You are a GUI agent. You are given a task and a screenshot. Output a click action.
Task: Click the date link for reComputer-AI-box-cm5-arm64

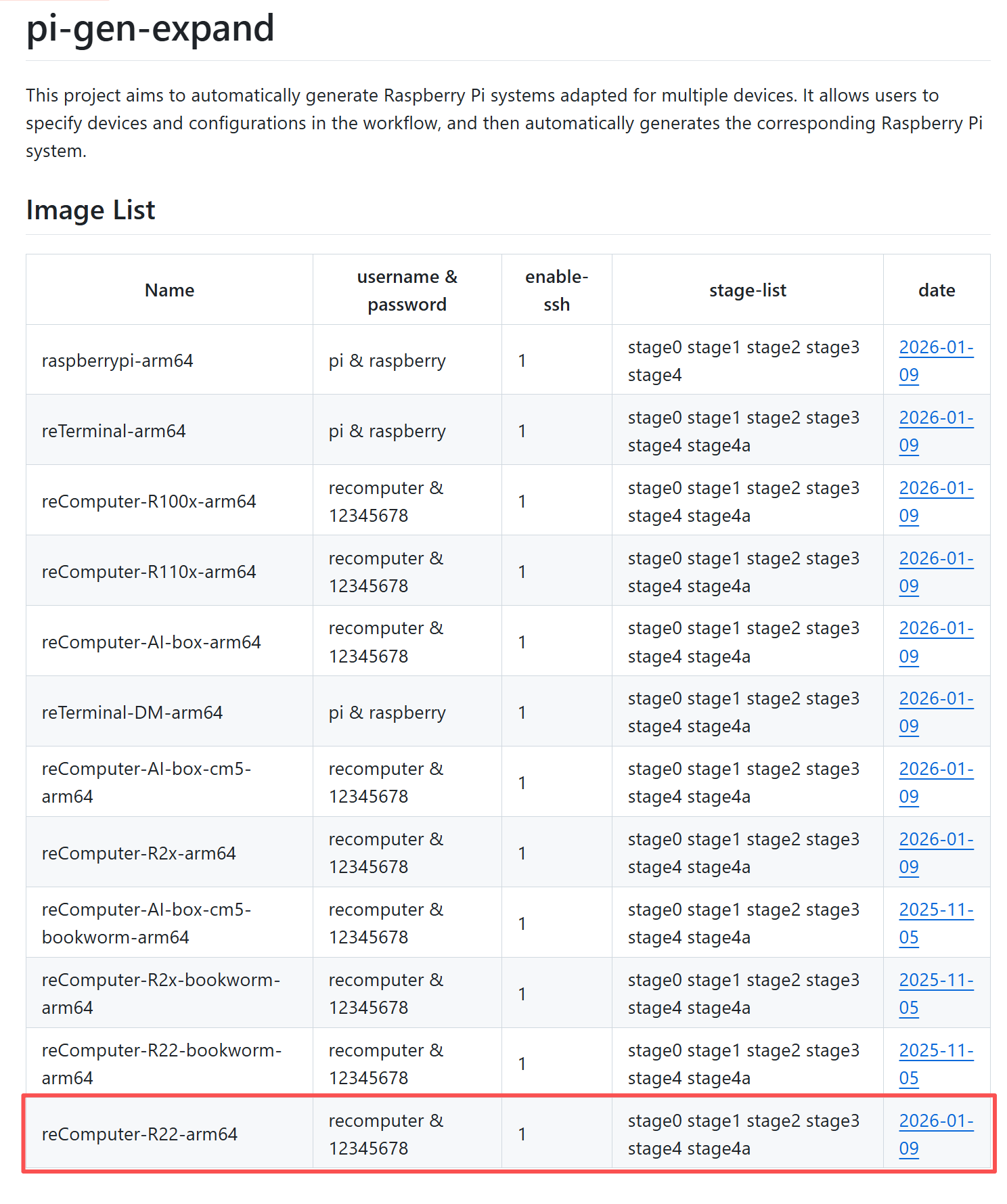935,770
